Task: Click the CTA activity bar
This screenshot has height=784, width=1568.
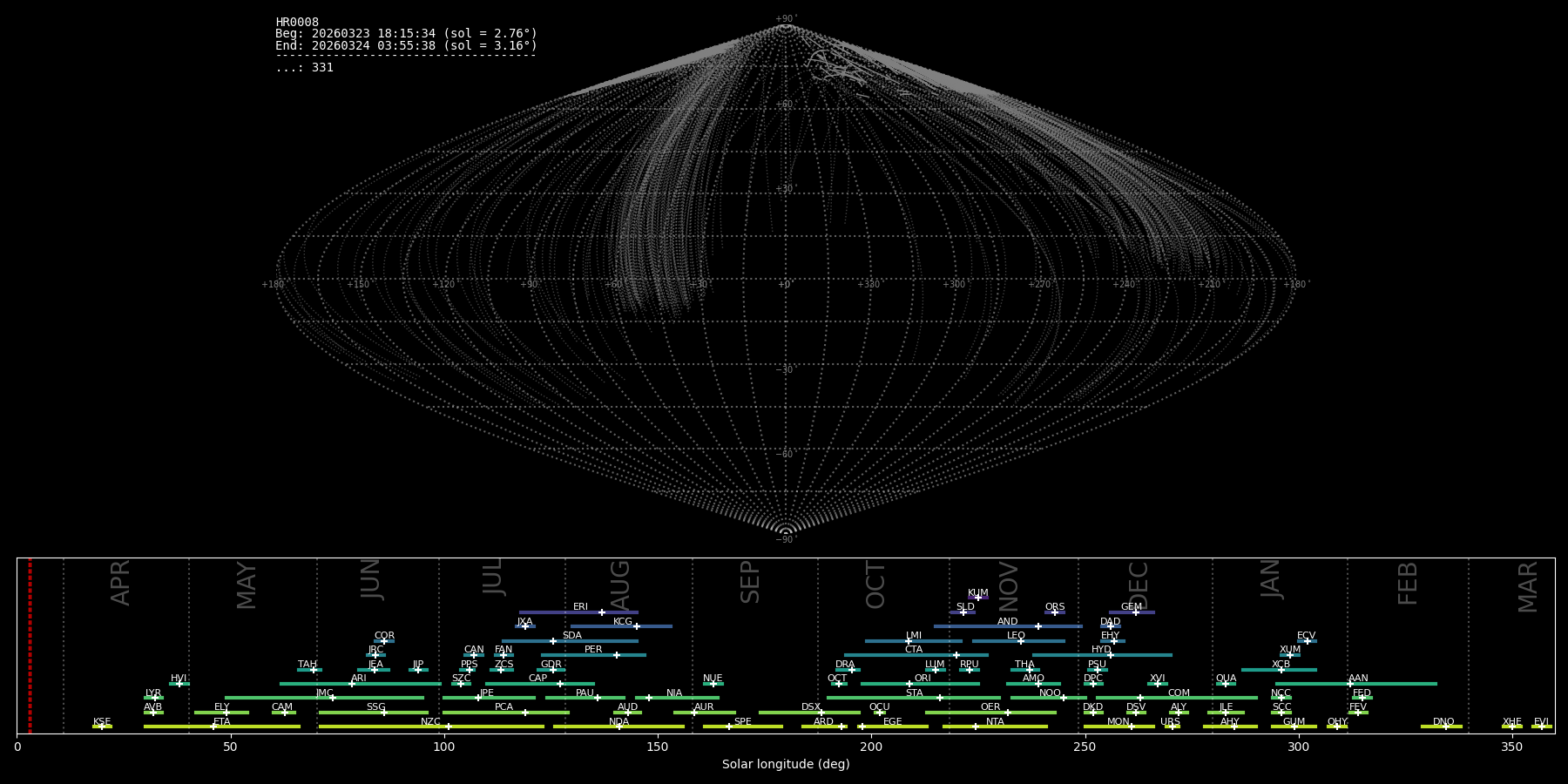Action: (x=916, y=655)
